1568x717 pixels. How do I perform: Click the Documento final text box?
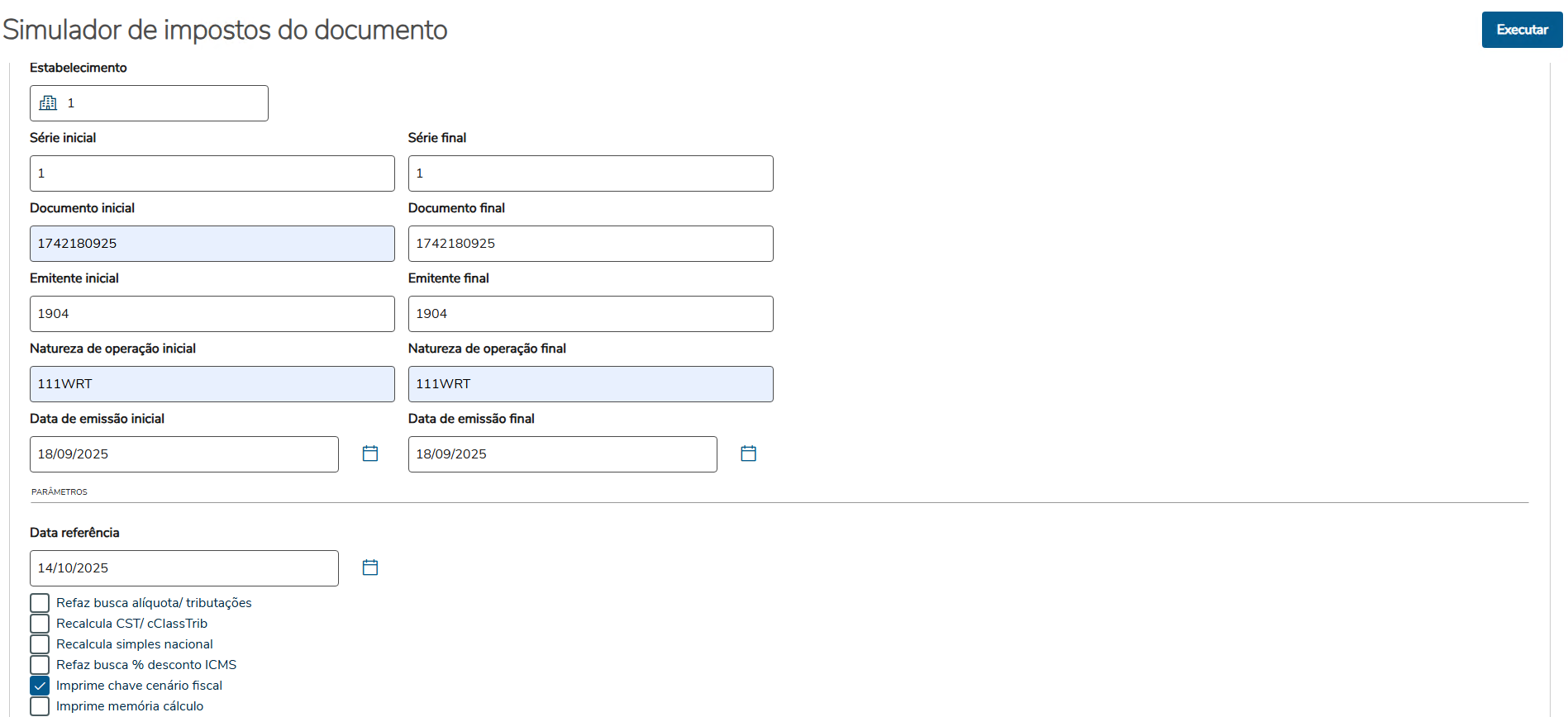pos(590,244)
